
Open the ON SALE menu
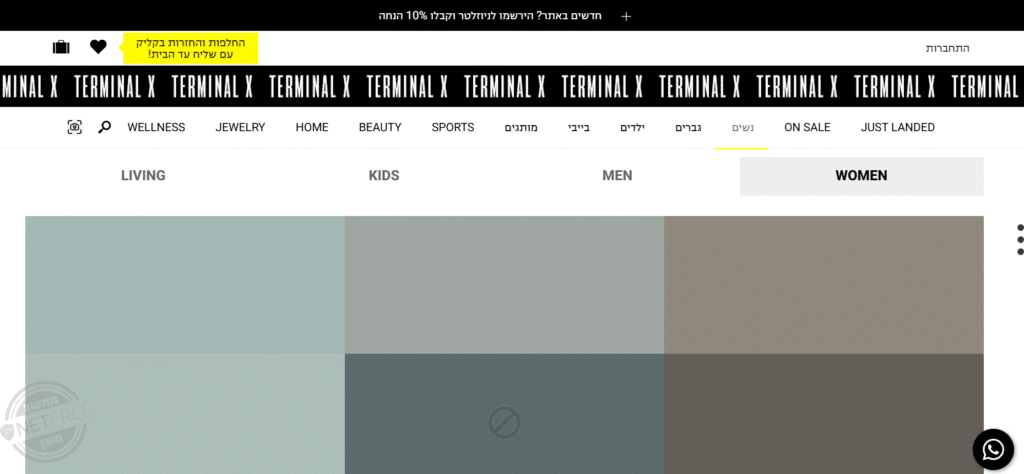[x=807, y=127]
